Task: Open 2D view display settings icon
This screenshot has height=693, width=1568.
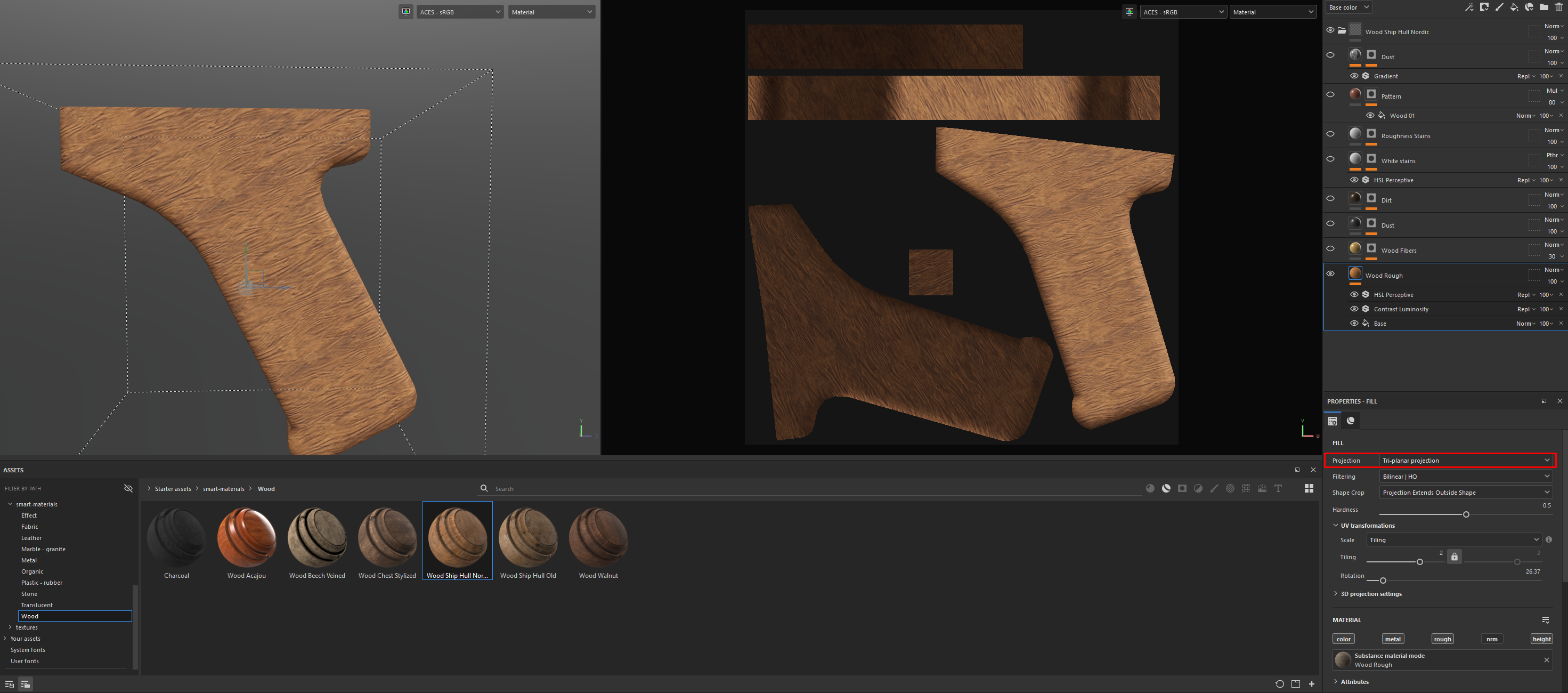Action: pyautogui.click(x=1130, y=12)
